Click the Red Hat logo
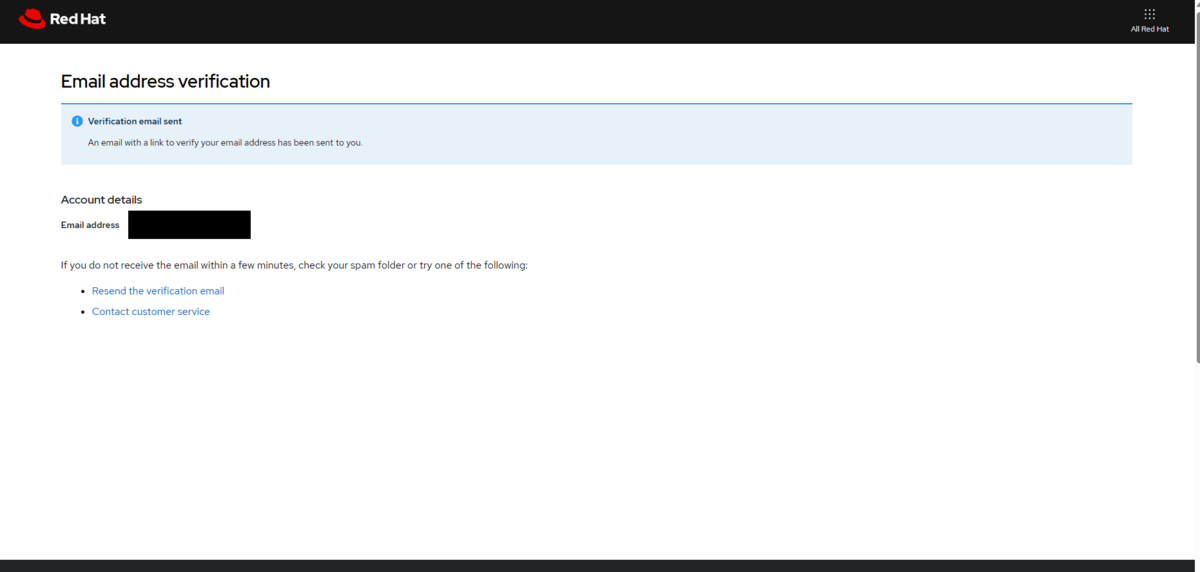This screenshot has width=1200, height=572. [62, 18]
